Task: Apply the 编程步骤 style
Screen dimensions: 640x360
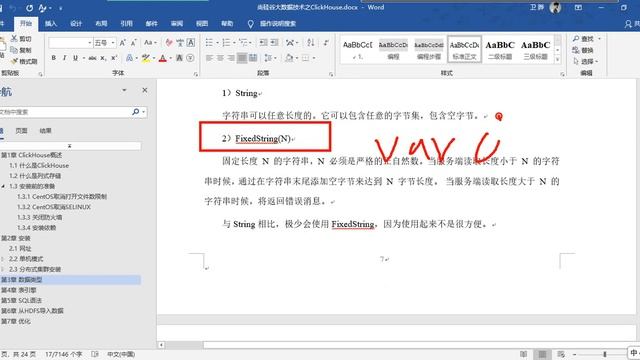Action: click(x=429, y=49)
